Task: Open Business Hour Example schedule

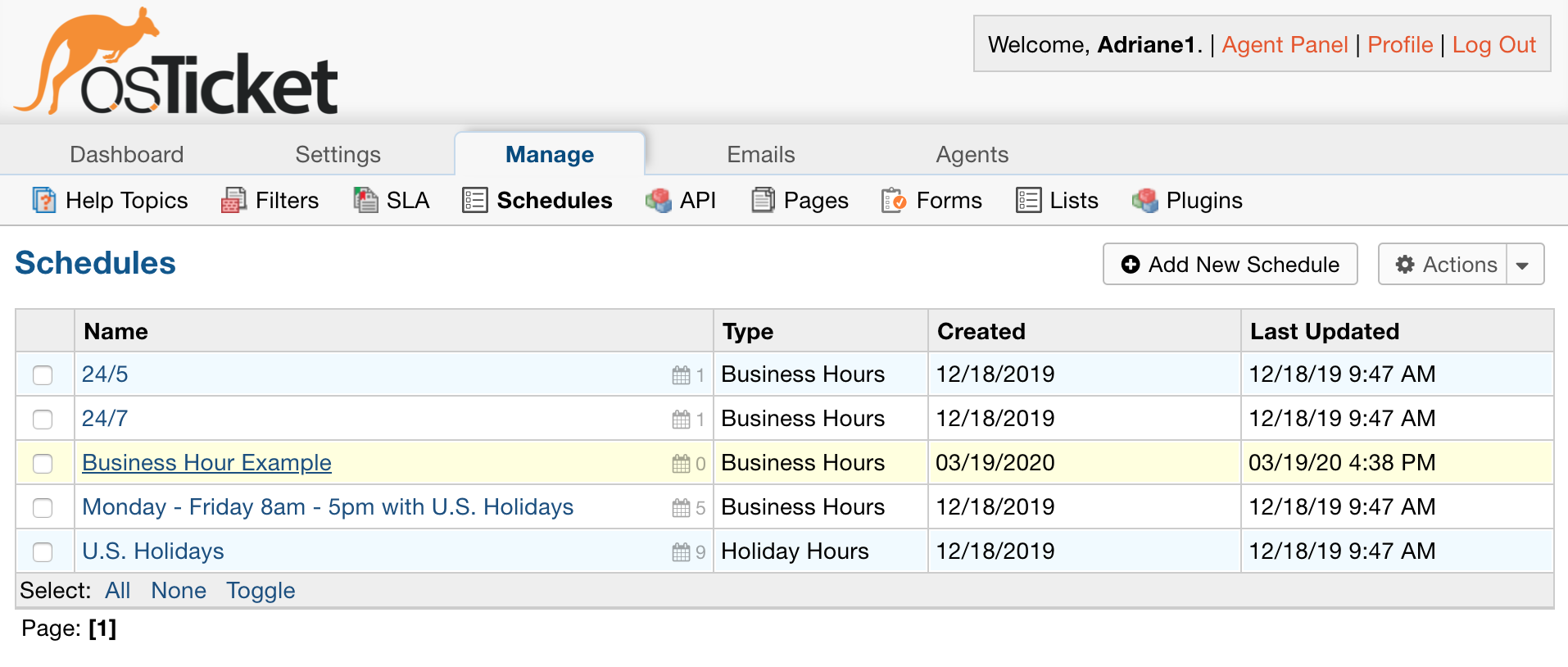Action: tap(206, 463)
